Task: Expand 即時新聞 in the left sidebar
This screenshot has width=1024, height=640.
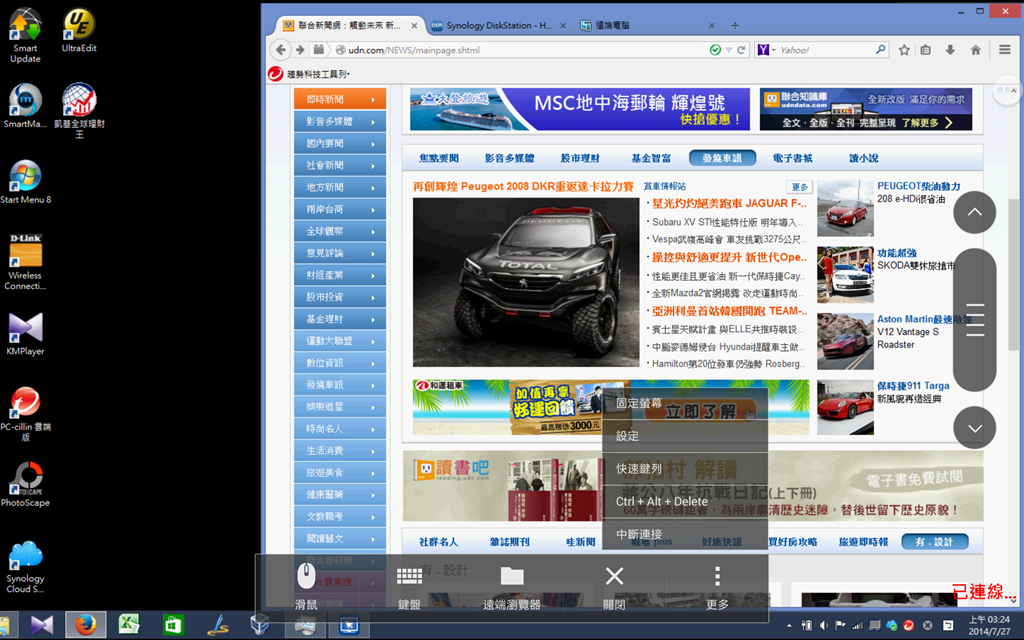Action: [x=340, y=99]
